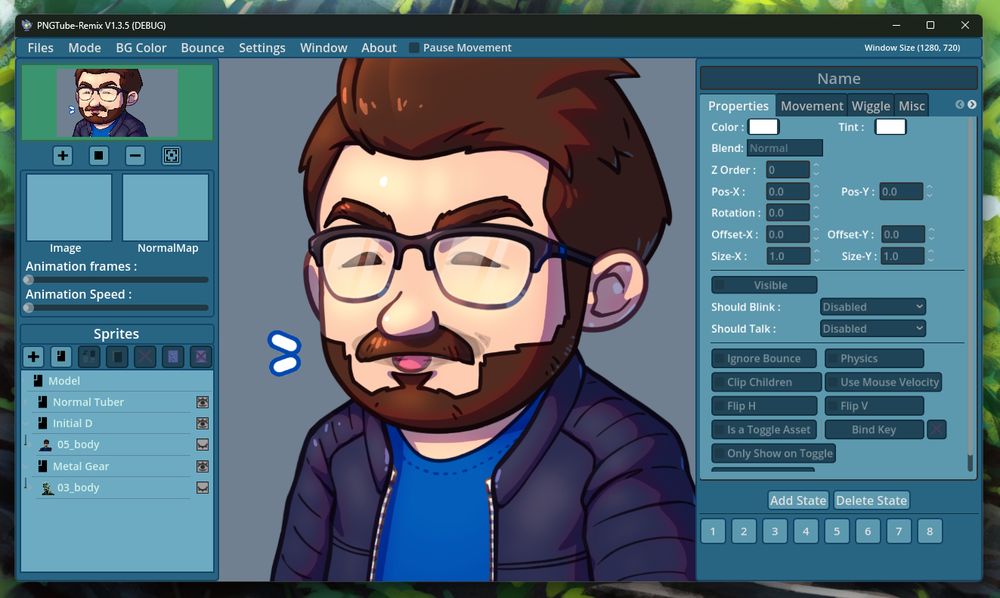Enable Only Show on Toggle
The height and width of the screenshot is (598, 1000).
(x=774, y=453)
